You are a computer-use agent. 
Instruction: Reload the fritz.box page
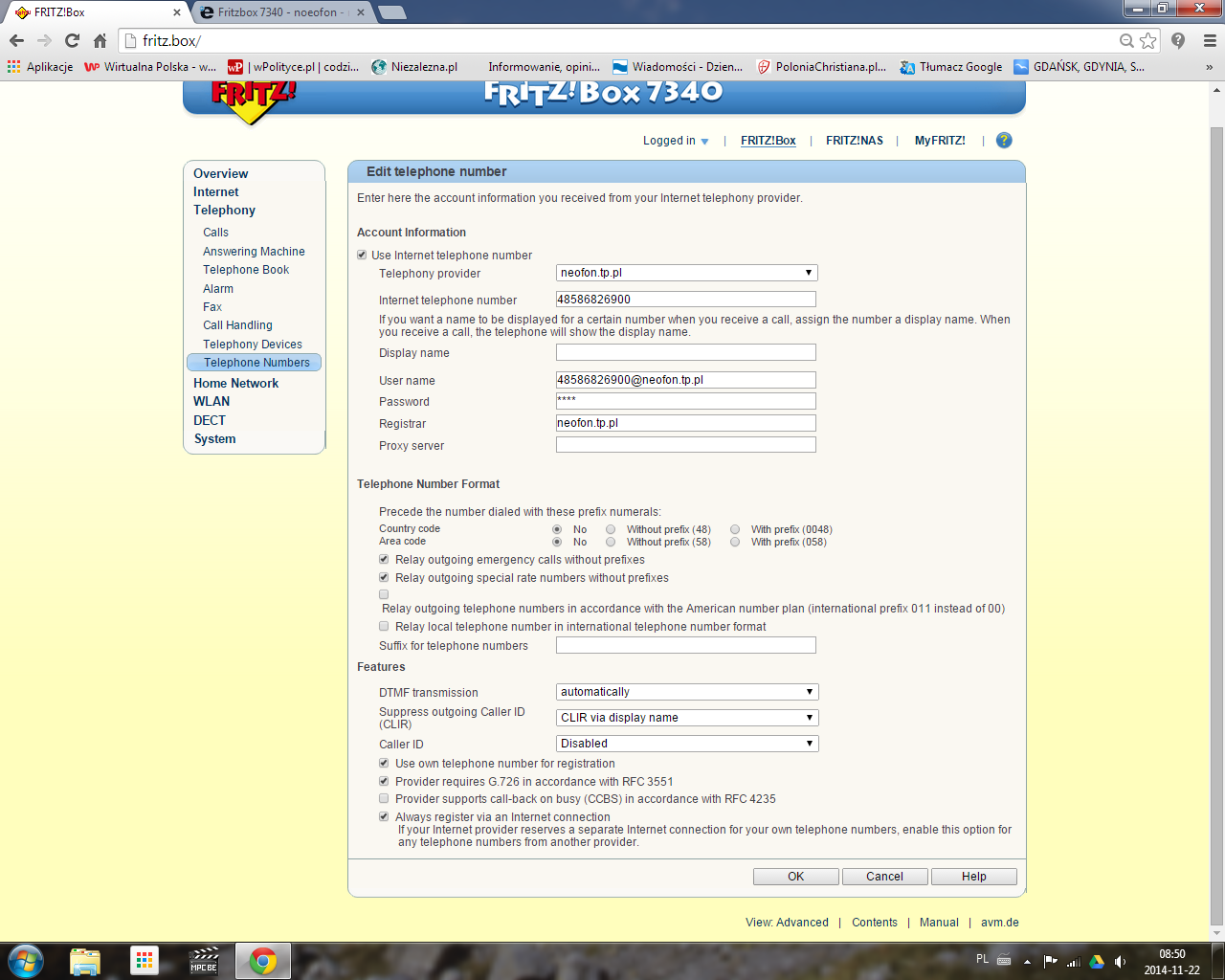coord(72,40)
